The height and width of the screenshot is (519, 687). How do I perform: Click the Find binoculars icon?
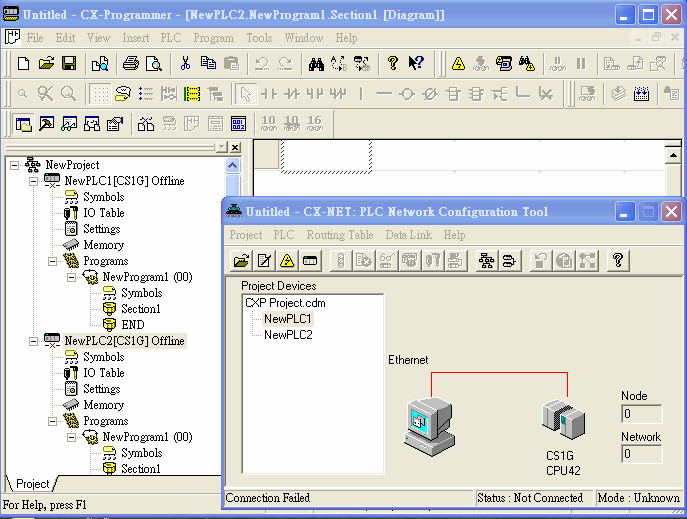tap(316, 64)
